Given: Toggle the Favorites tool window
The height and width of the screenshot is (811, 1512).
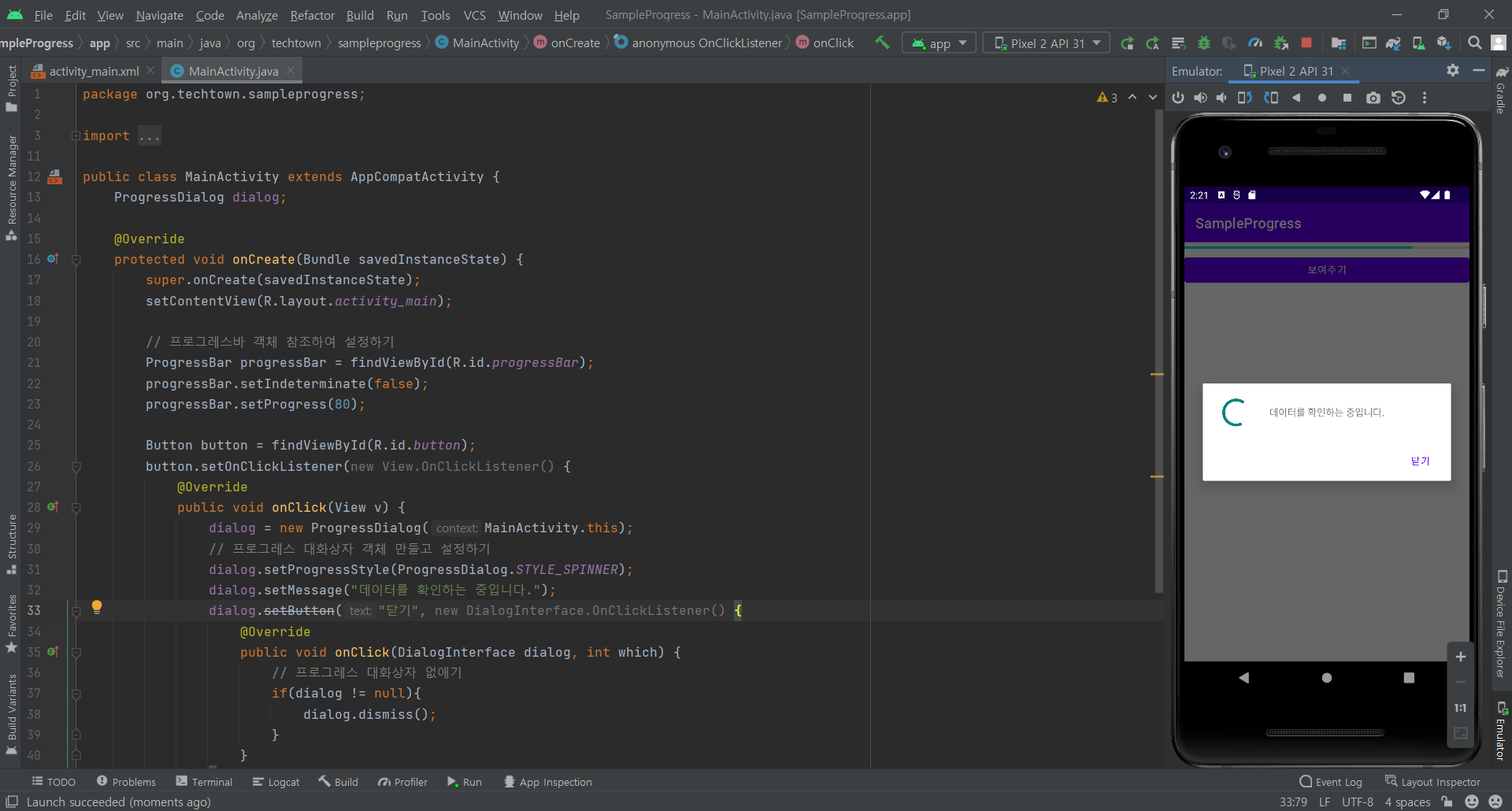Looking at the screenshot, I should tap(11, 624).
